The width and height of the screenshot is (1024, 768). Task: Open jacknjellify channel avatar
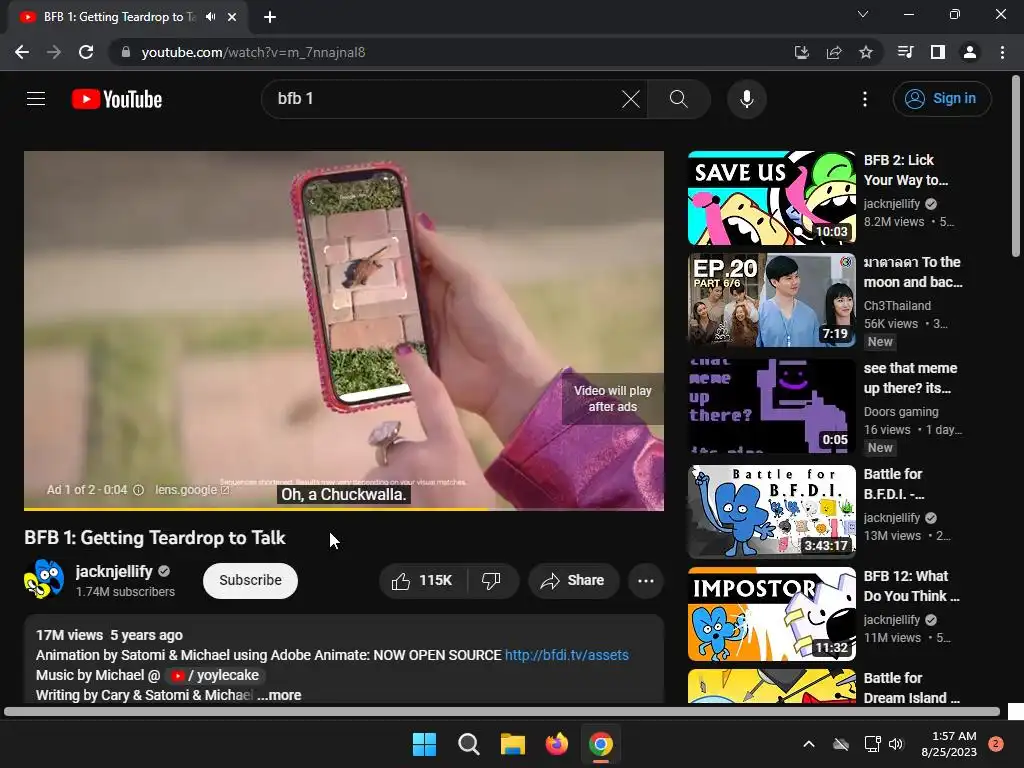click(x=44, y=579)
